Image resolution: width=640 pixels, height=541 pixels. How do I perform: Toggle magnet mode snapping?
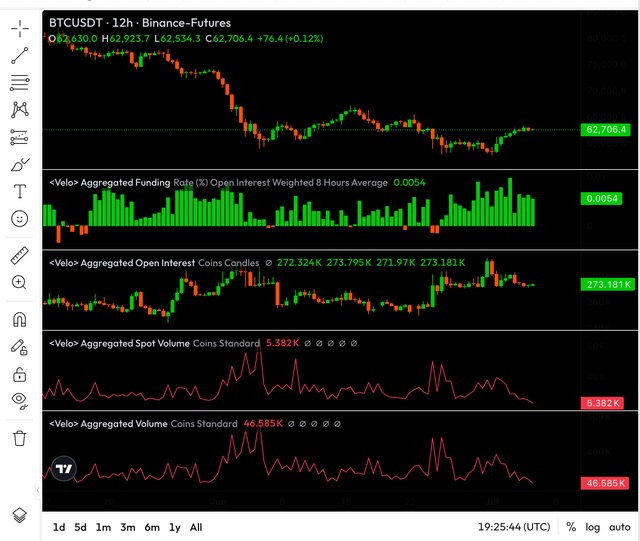[x=20, y=319]
